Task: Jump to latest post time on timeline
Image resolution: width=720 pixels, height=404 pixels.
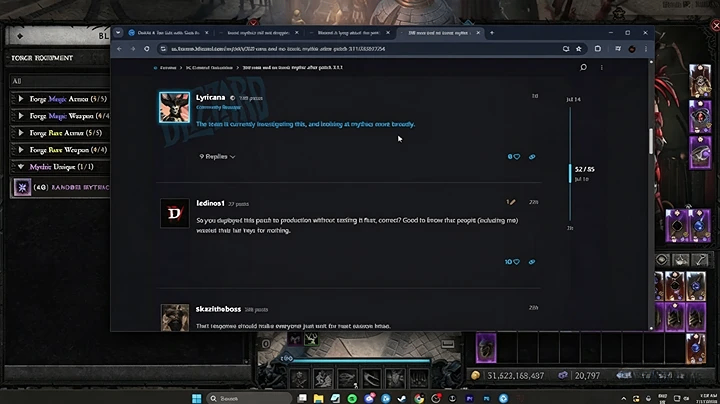Action: point(570,228)
